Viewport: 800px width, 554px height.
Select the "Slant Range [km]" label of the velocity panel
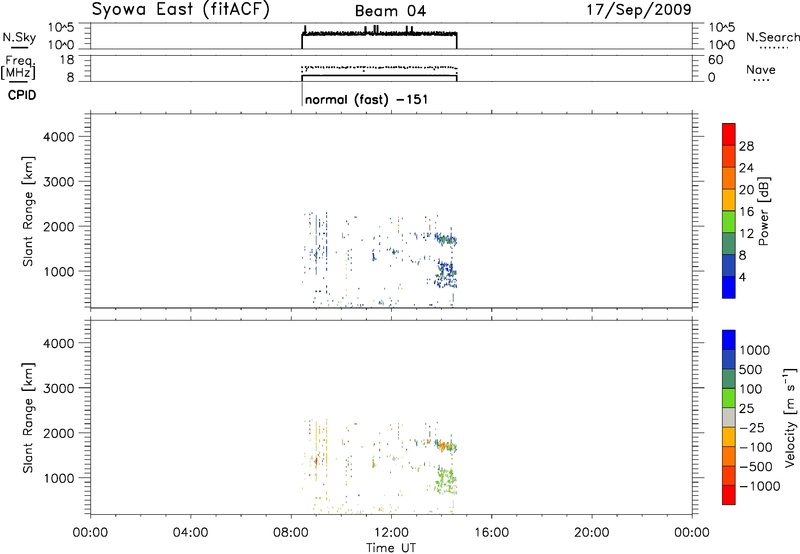(28, 417)
